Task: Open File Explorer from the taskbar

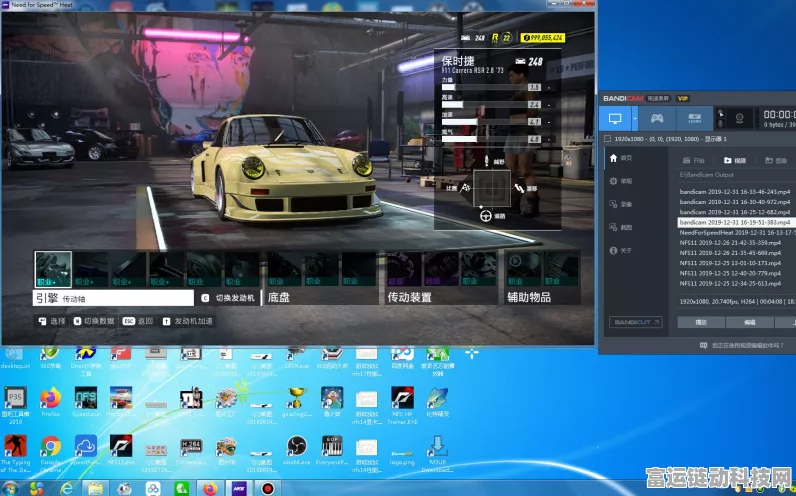Action: coord(95,489)
